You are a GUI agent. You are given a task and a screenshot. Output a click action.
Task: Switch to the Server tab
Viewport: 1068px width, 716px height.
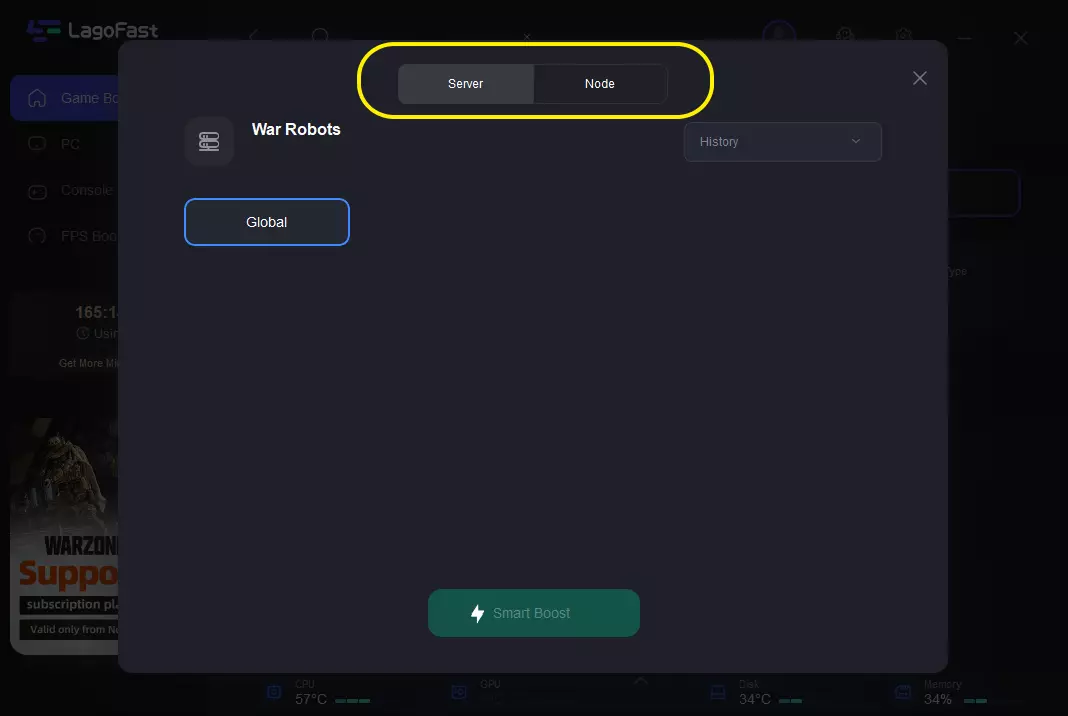tap(465, 84)
